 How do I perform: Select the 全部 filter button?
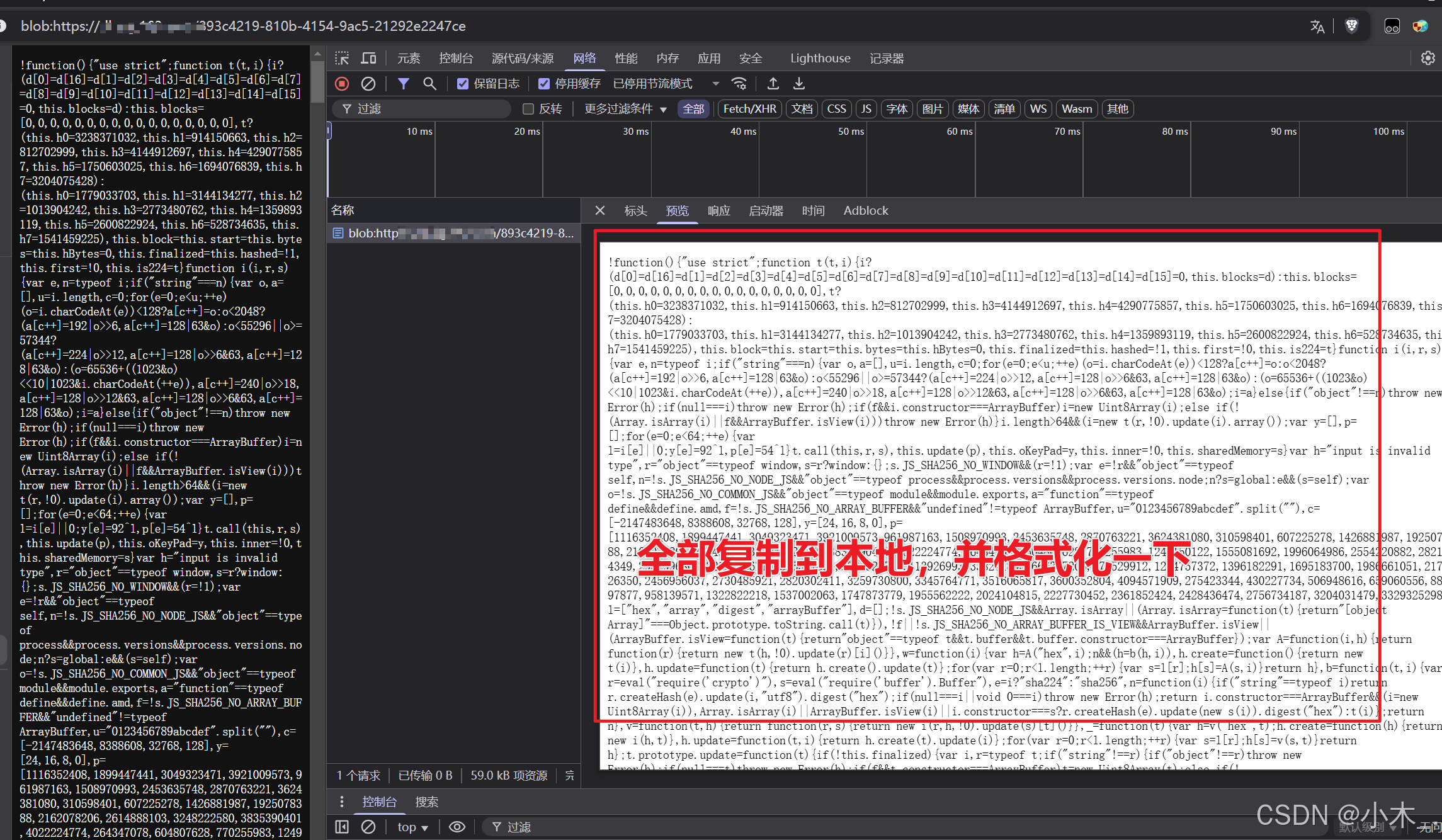click(x=693, y=109)
